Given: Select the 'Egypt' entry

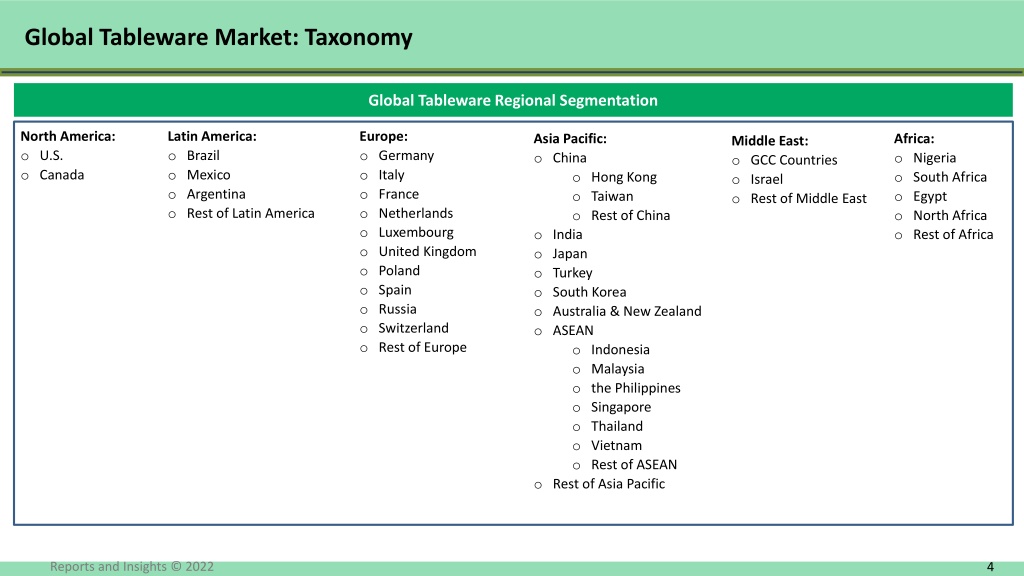Looking at the screenshot, I should point(930,197).
